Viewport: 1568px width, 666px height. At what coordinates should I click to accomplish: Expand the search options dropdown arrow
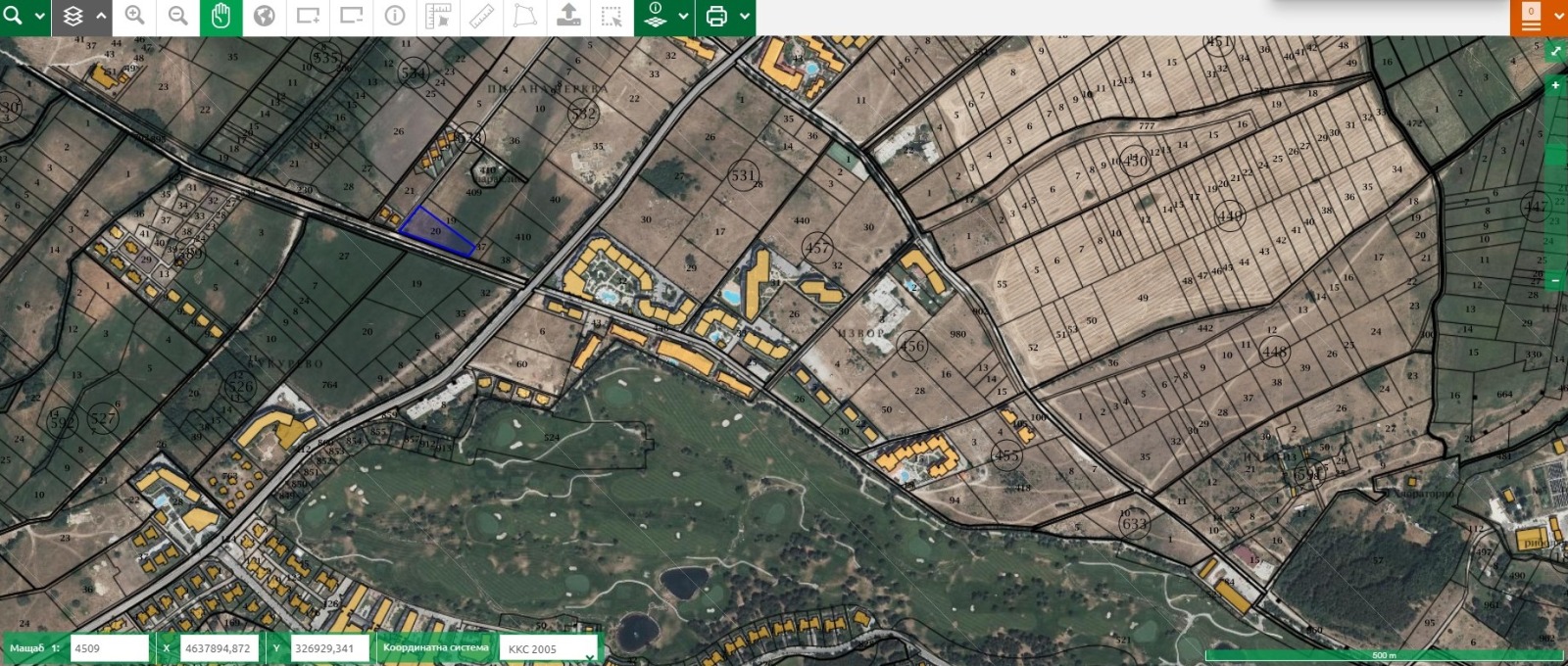(40, 17)
